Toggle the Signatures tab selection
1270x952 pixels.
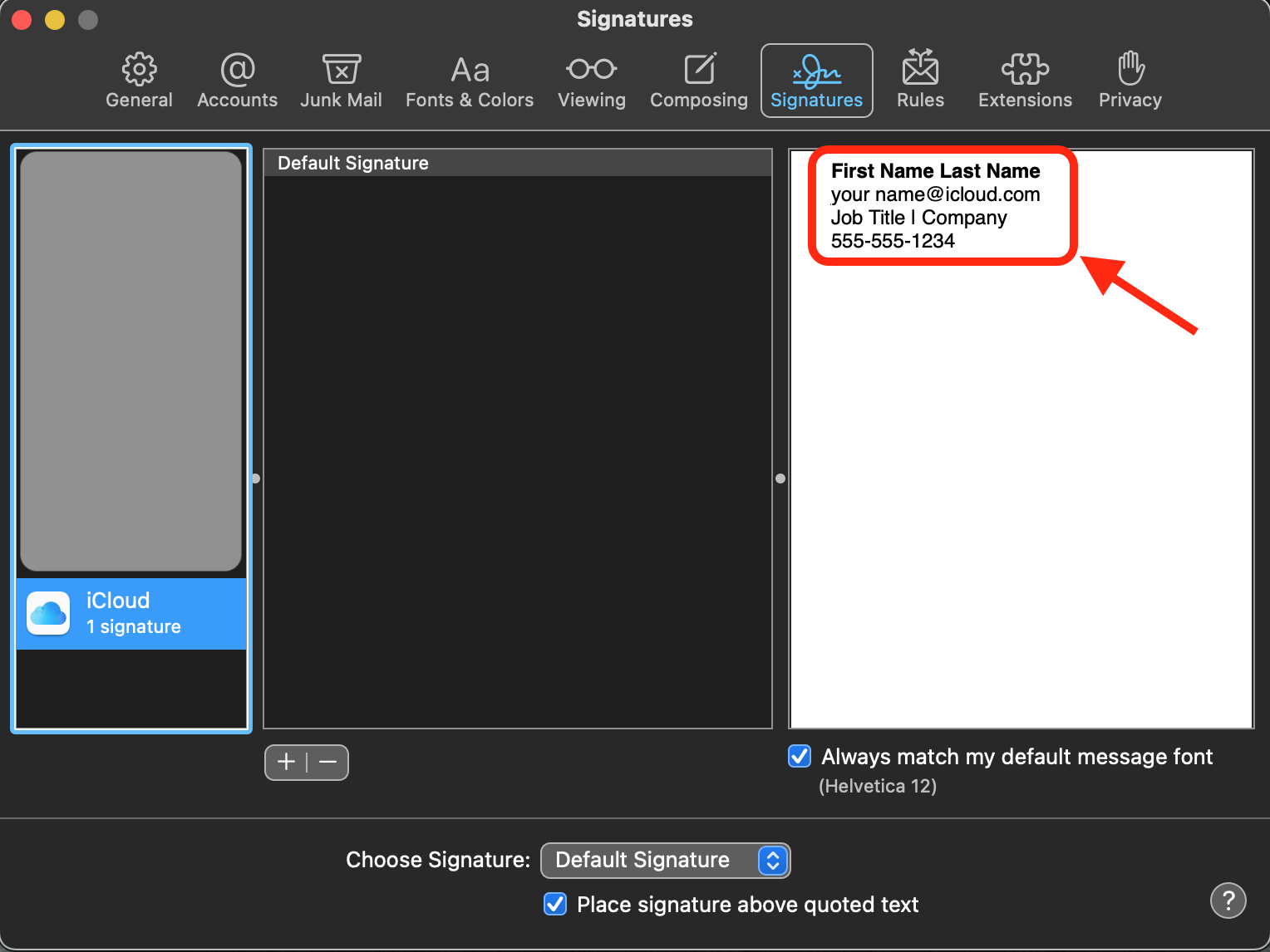pyautogui.click(x=816, y=80)
